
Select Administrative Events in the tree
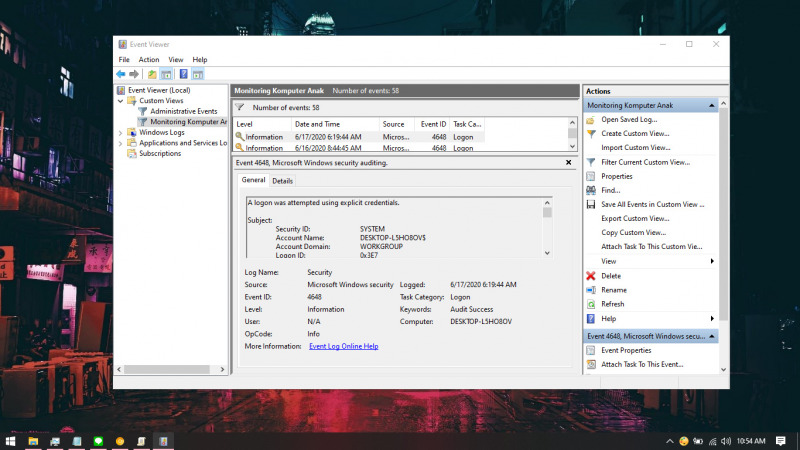[184, 111]
